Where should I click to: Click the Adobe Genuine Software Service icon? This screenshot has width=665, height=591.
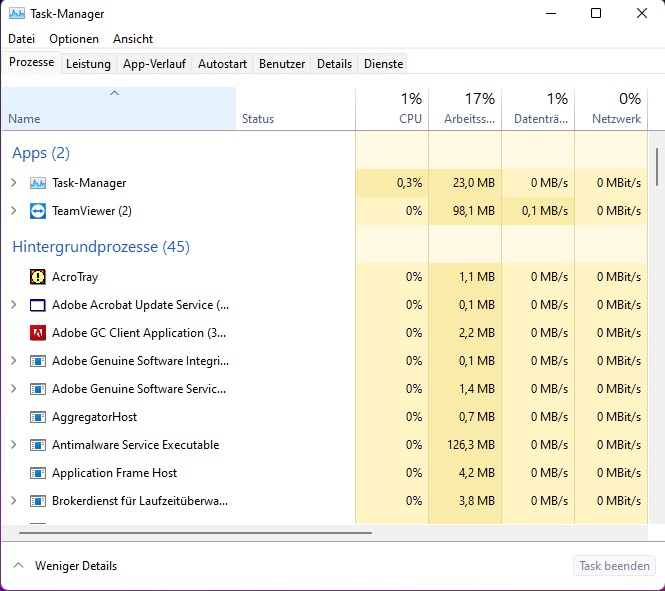tap(38, 389)
